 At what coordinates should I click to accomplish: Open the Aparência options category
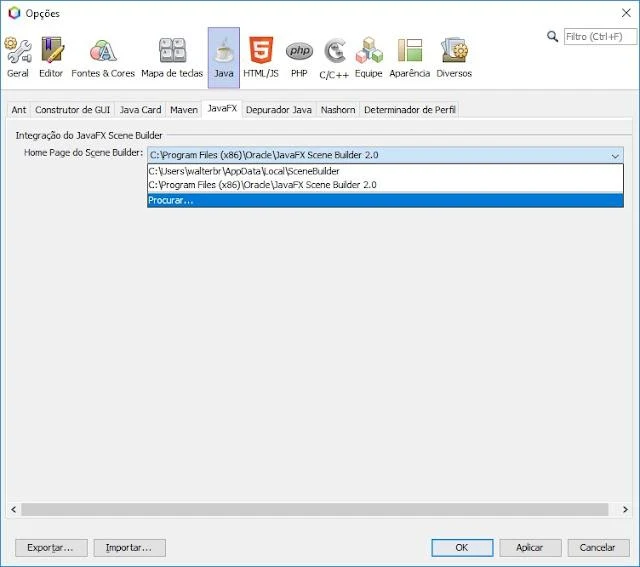click(x=409, y=58)
